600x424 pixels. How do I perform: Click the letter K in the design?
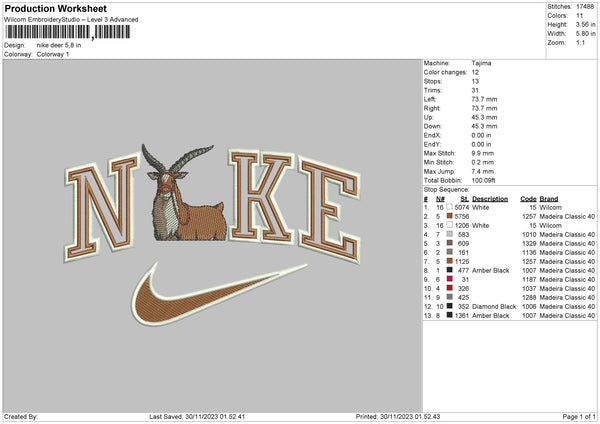click(261, 196)
